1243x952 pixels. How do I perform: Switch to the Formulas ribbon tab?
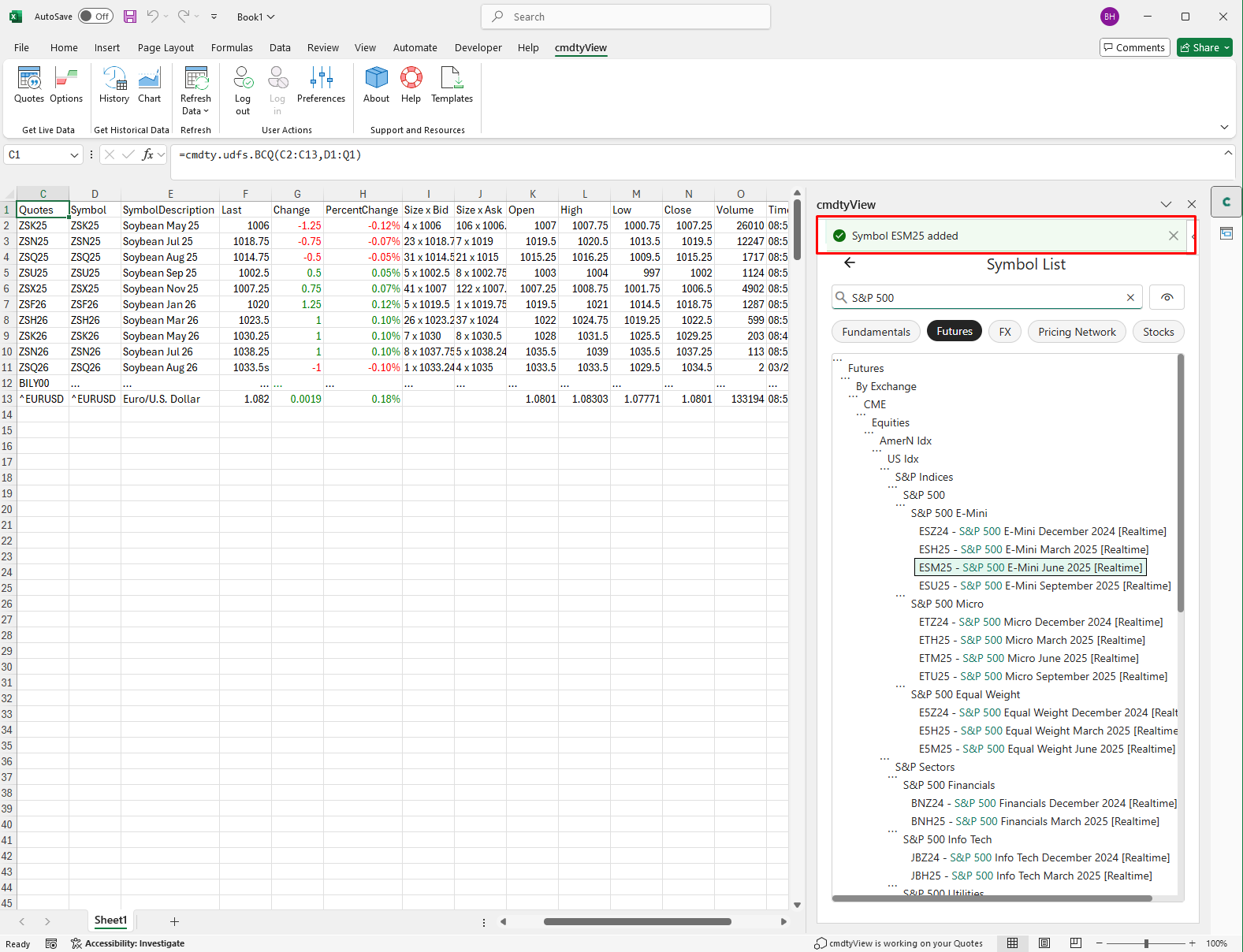[232, 47]
